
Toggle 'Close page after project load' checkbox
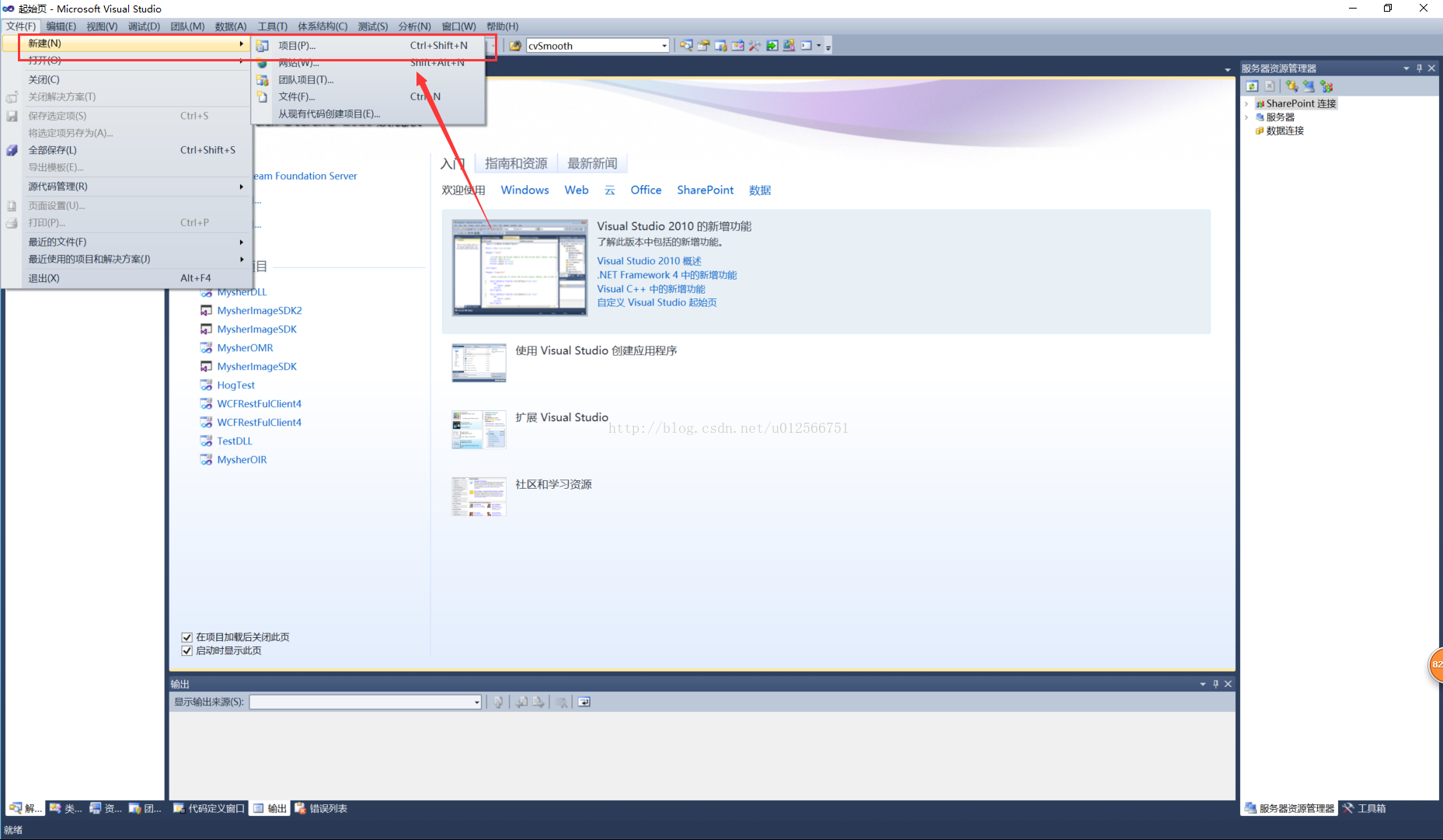point(186,637)
